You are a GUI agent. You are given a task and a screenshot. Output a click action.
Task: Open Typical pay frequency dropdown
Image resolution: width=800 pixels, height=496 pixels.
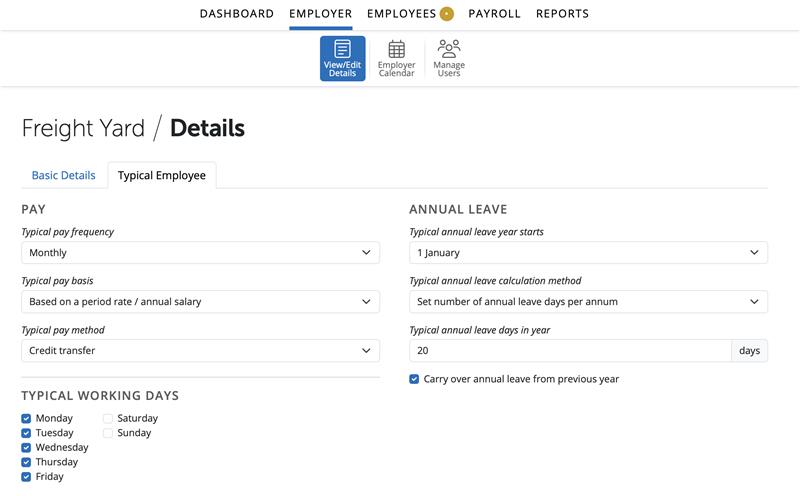(200, 253)
